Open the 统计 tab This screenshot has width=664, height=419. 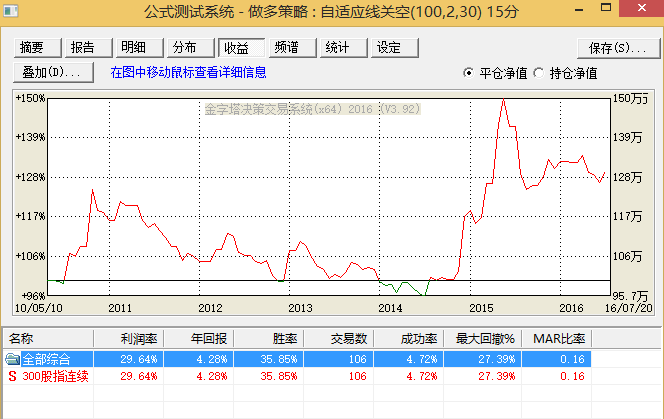(340, 48)
